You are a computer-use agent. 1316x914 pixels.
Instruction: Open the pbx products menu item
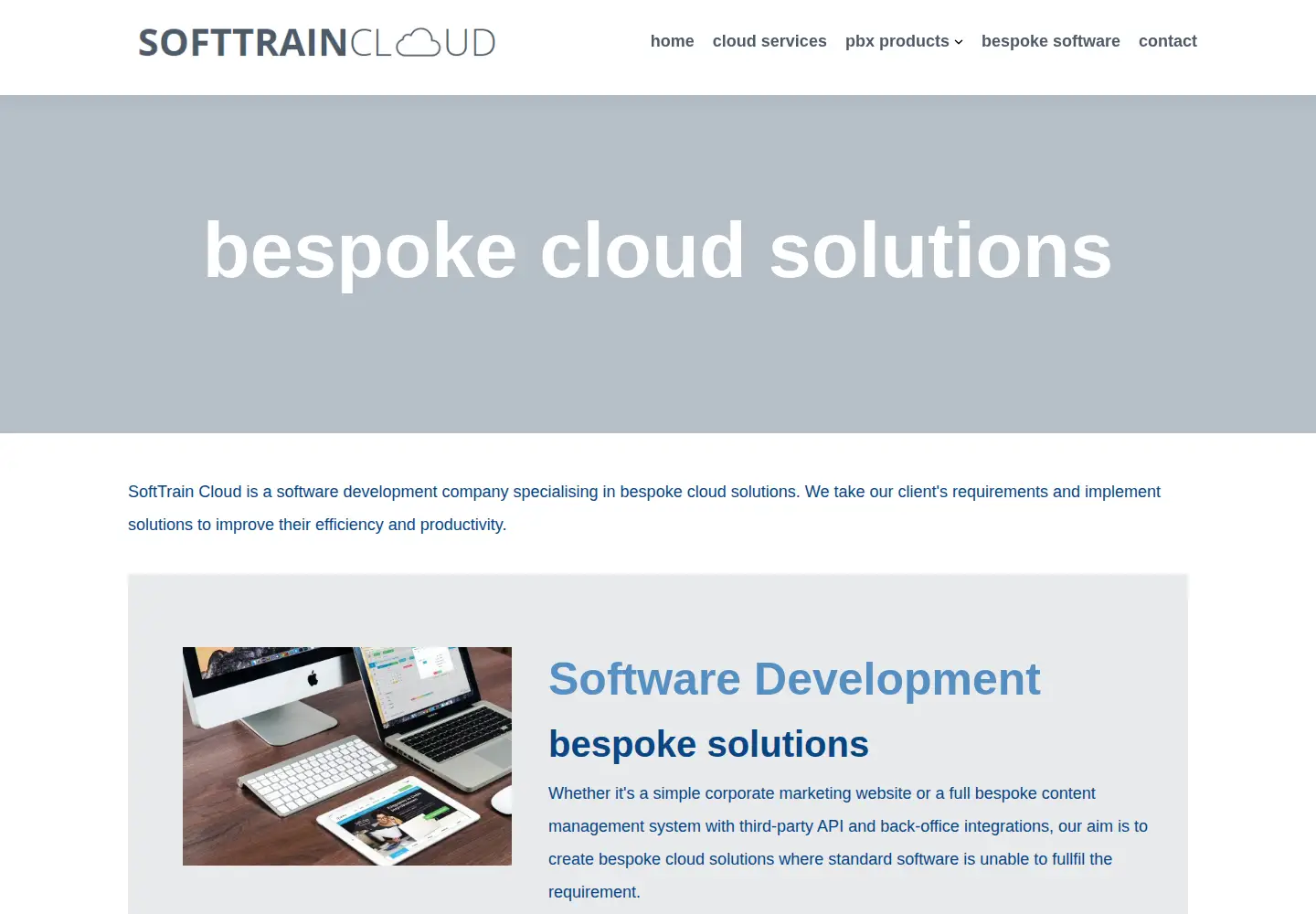click(x=897, y=41)
